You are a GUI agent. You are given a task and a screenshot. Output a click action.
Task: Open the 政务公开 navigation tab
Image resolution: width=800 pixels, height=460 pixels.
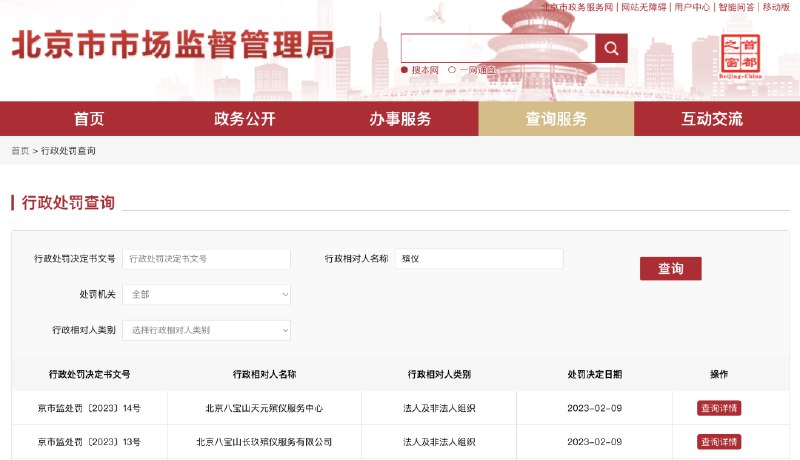pyautogui.click(x=245, y=119)
